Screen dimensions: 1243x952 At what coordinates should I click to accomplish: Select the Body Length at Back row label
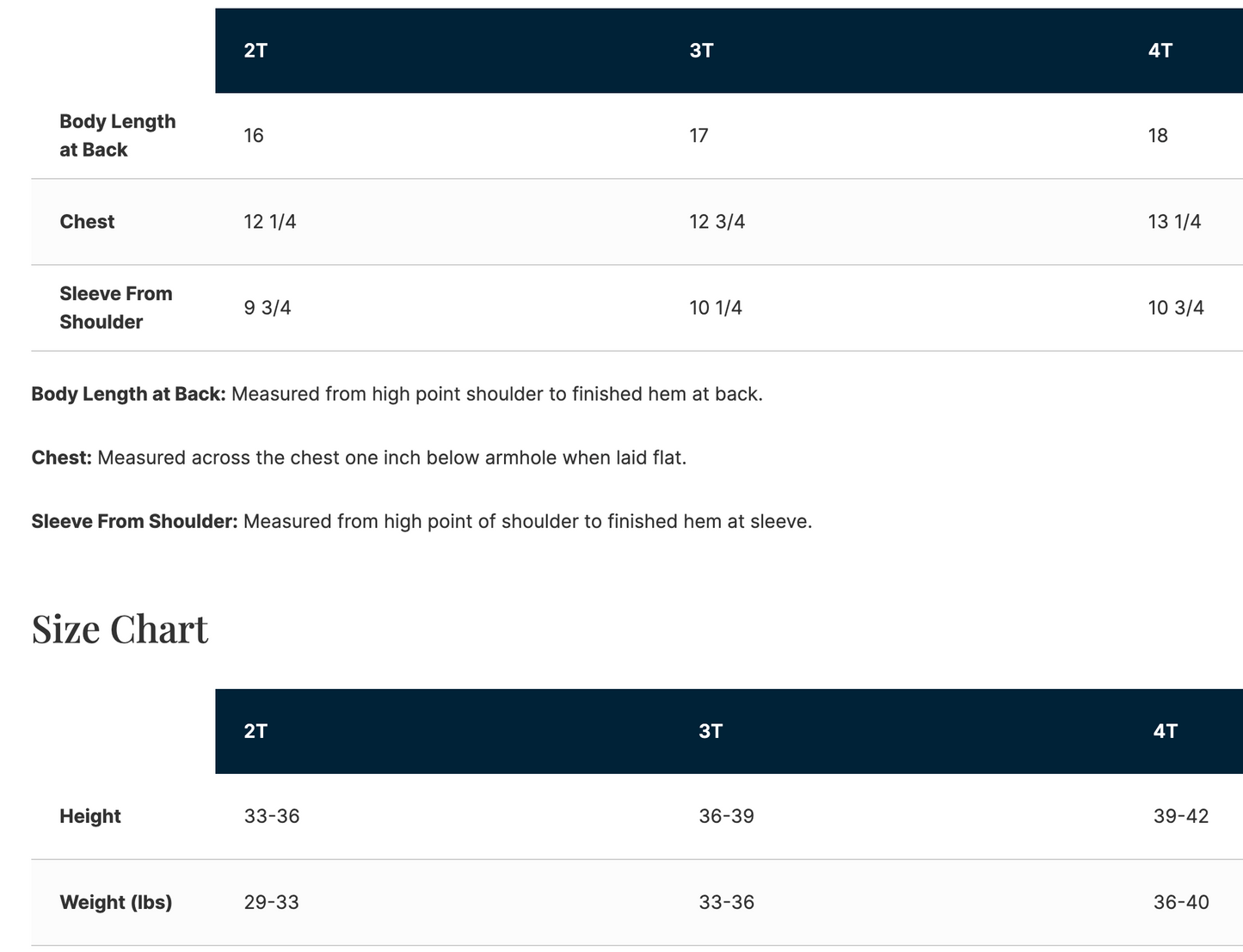click(x=118, y=136)
